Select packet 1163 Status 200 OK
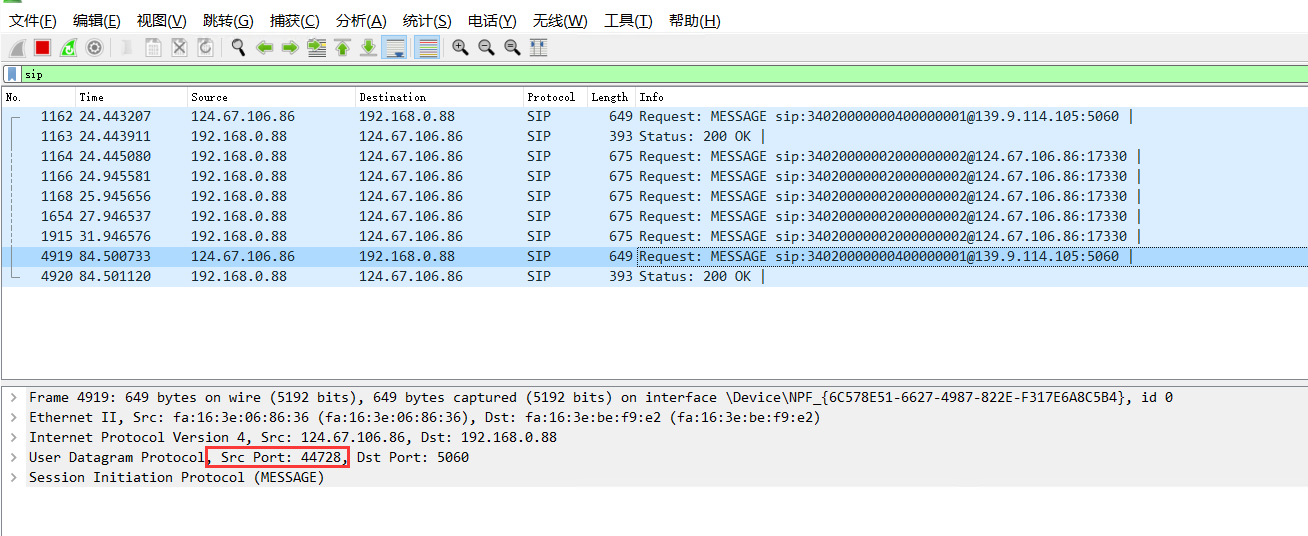 tap(654, 136)
